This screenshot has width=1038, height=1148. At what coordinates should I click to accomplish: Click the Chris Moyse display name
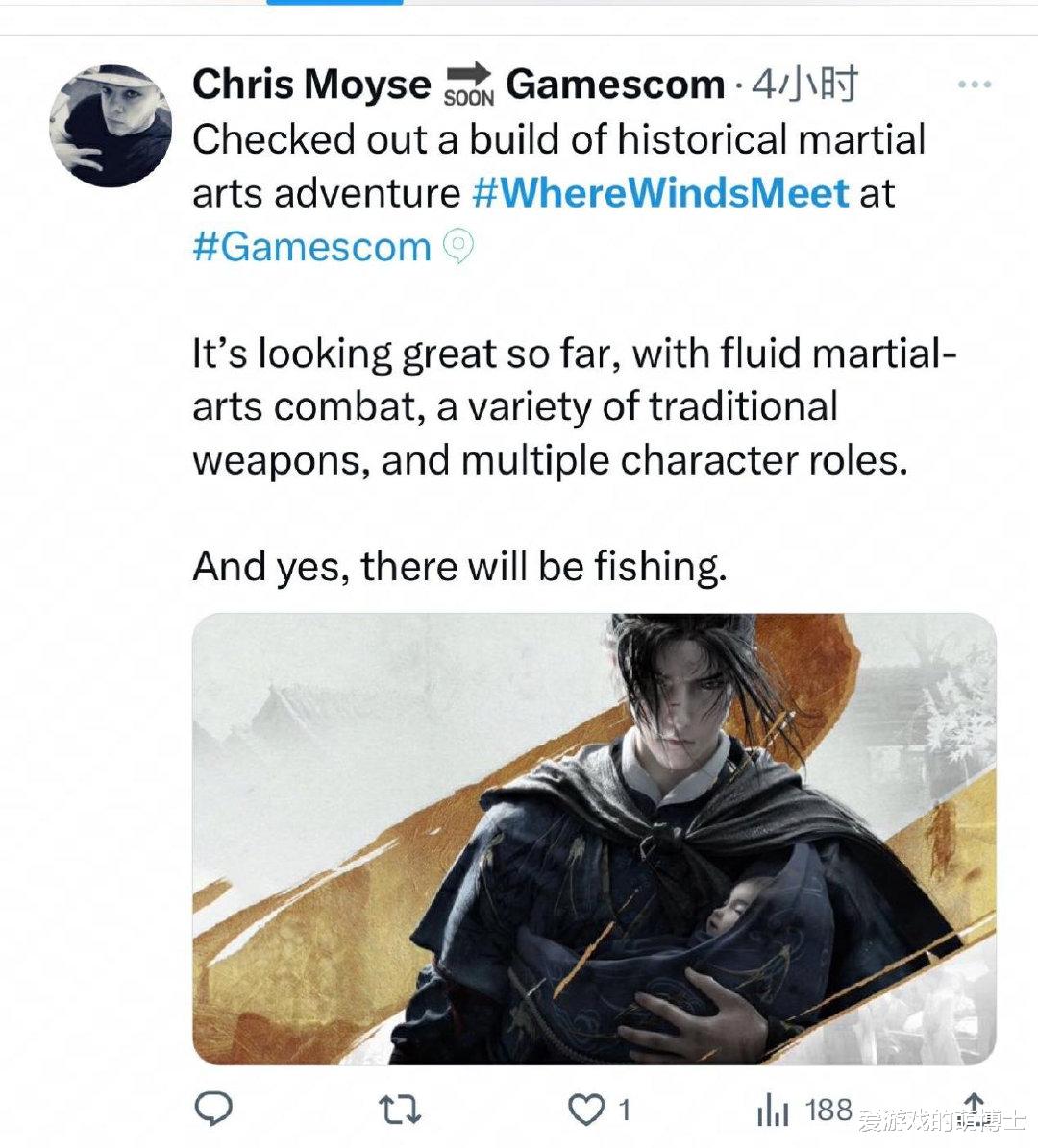point(311,85)
